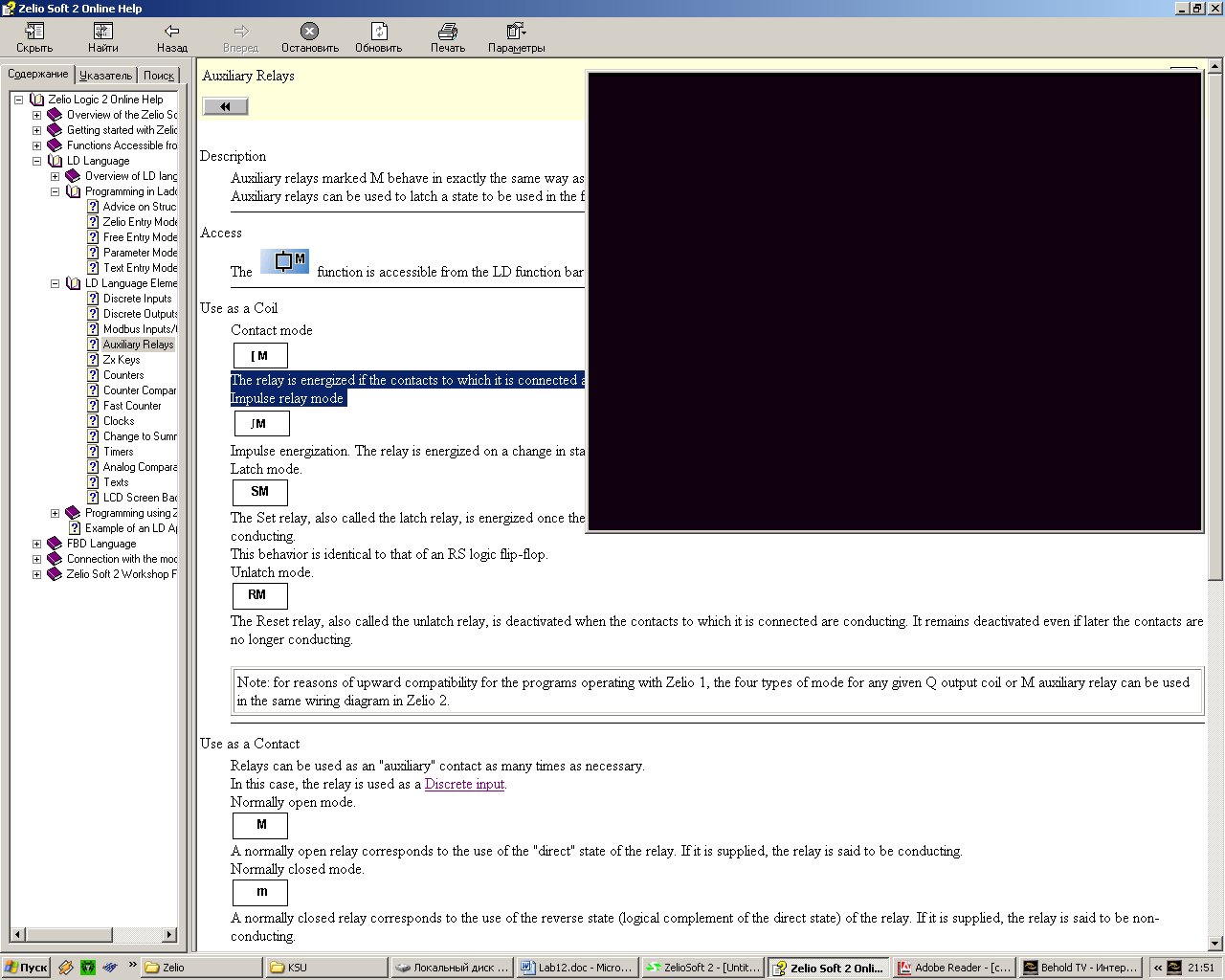Image resolution: width=1225 pixels, height=980 pixels.
Task: Switch to the Behold TV taskbar button
Action: click(x=1080, y=968)
